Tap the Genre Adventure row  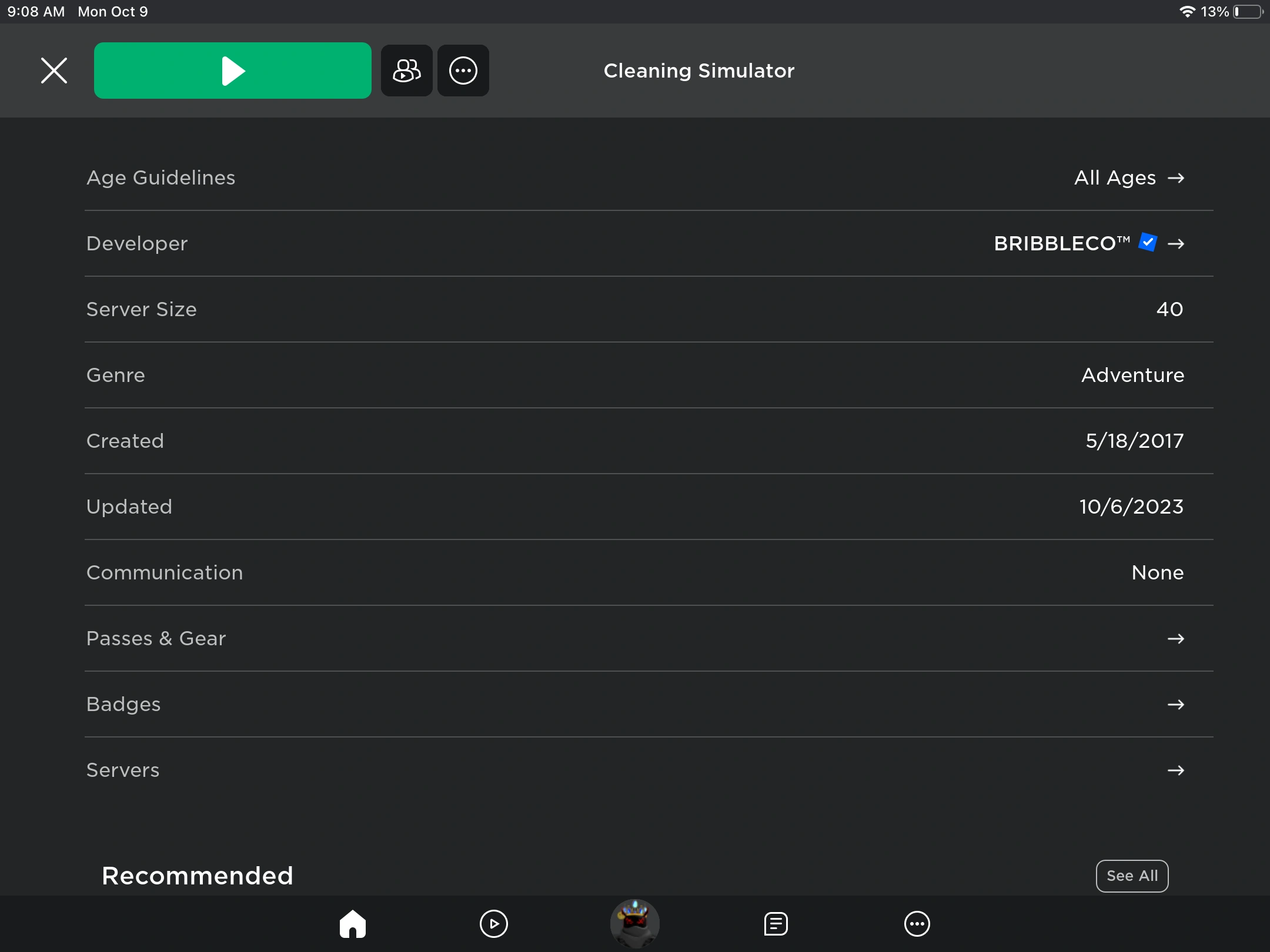coord(649,375)
